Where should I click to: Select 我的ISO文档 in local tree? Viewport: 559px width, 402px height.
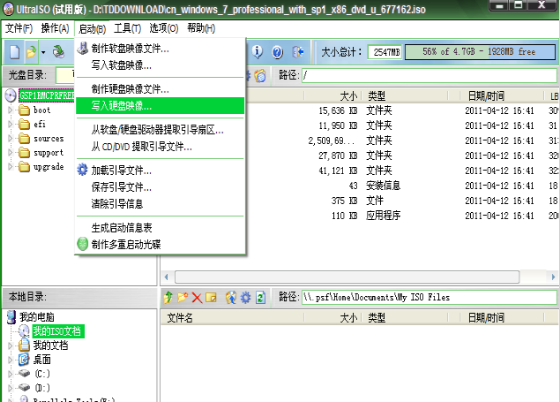tap(58, 331)
